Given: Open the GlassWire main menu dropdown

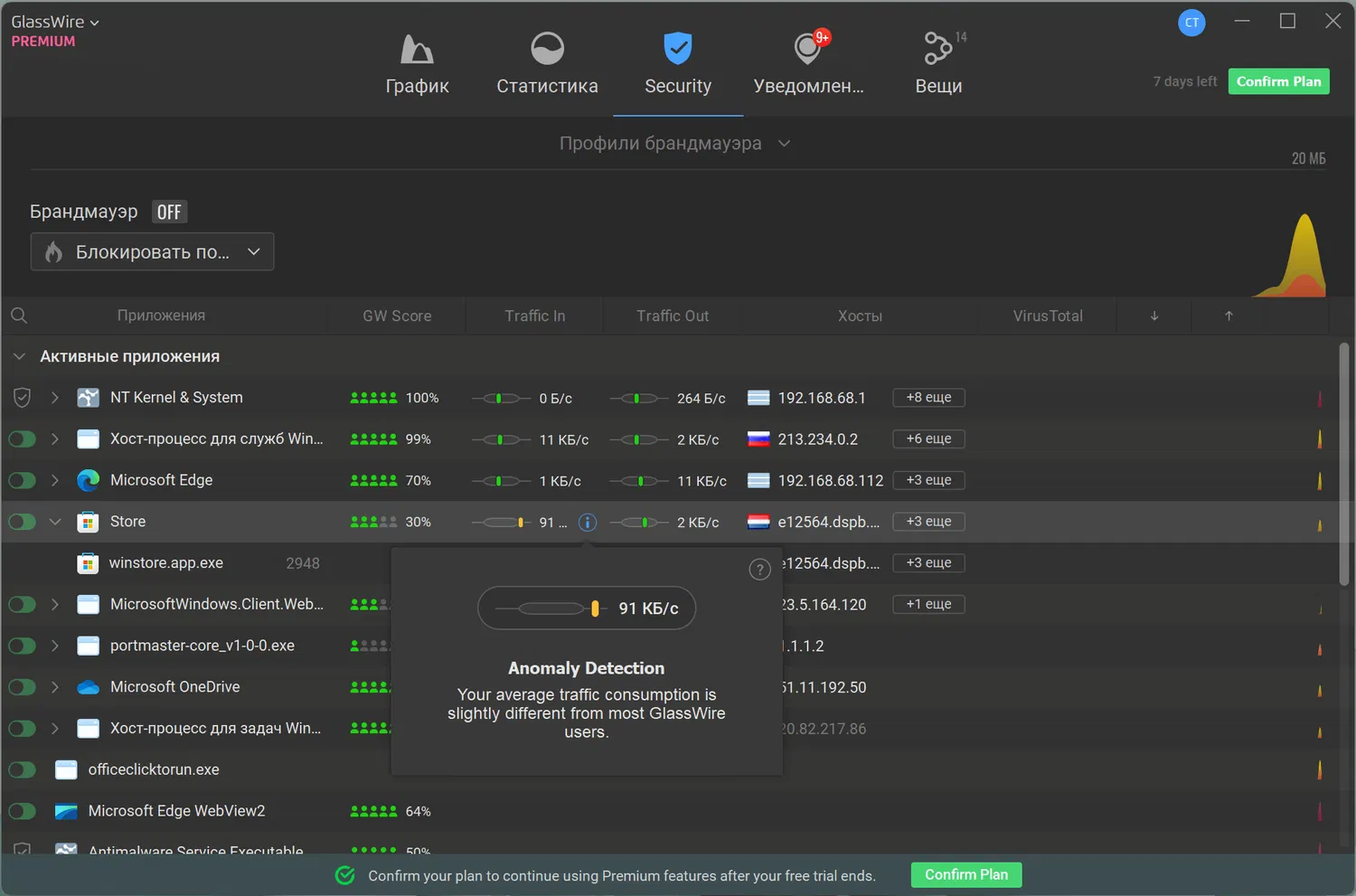Looking at the screenshot, I should tap(55, 22).
